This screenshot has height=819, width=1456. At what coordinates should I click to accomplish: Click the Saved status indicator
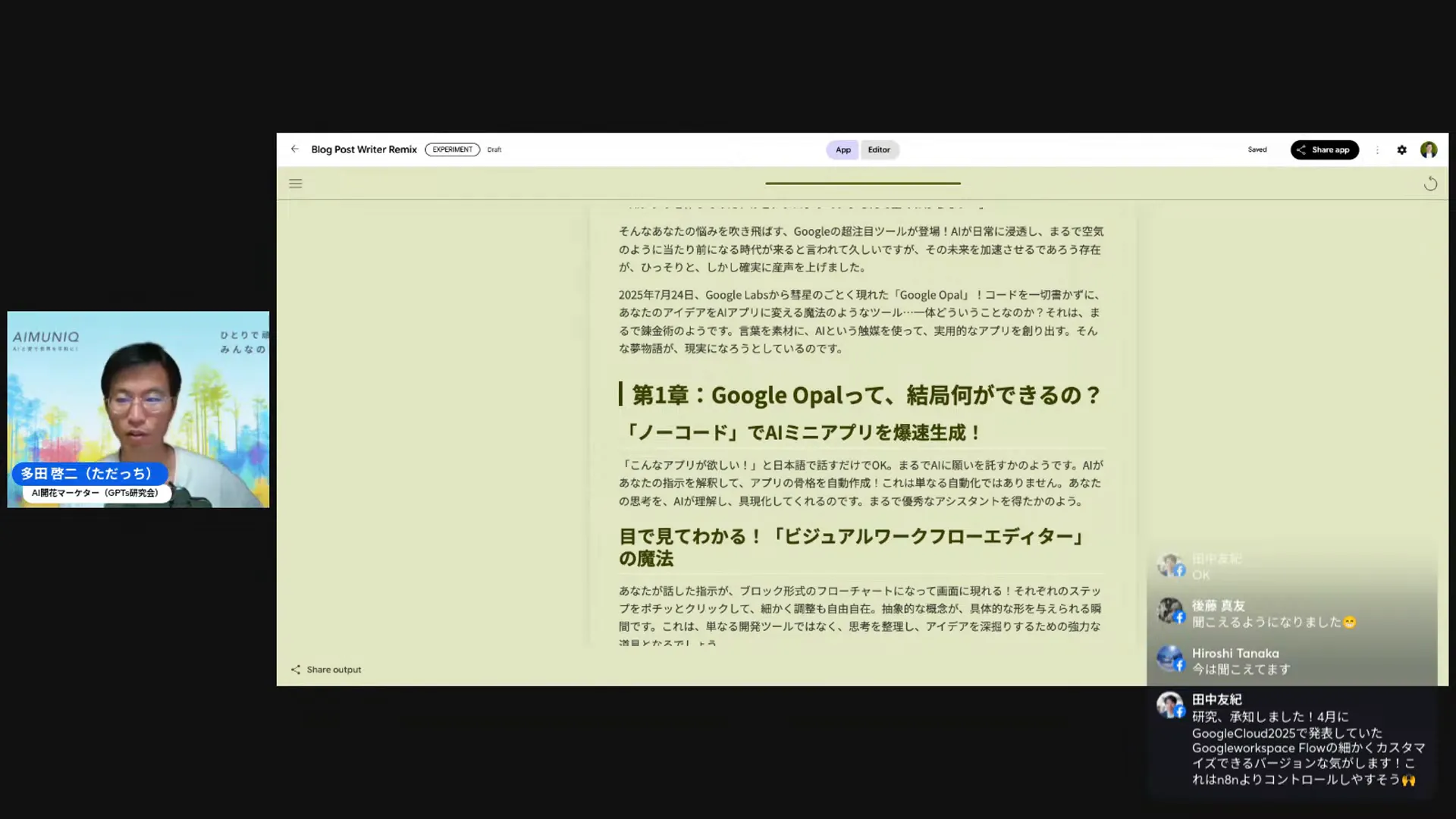[x=1257, y=150]
